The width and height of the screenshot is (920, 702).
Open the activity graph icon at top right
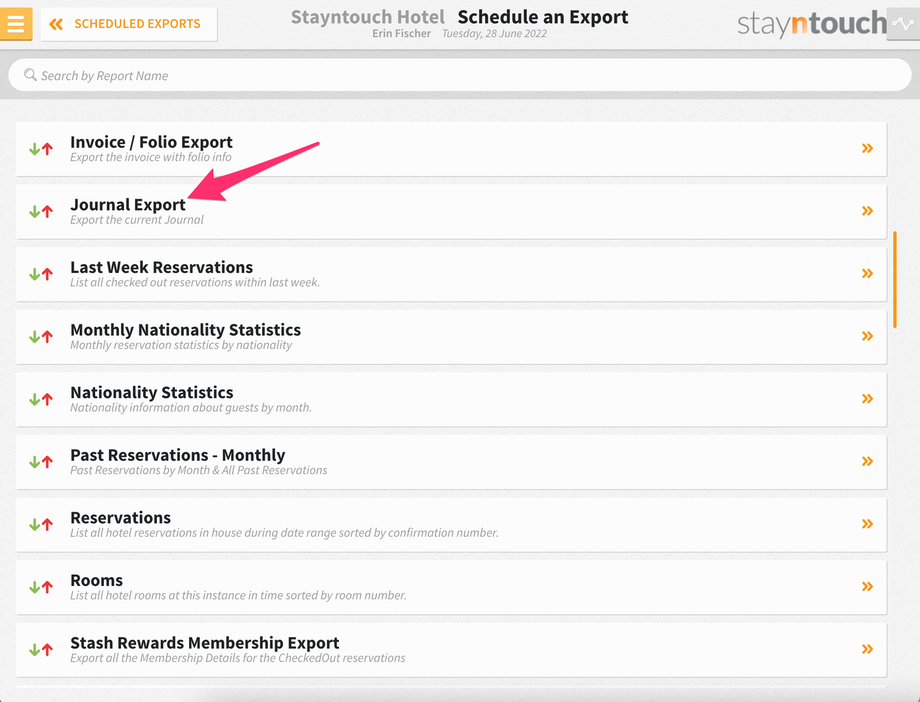coord(902,24)
